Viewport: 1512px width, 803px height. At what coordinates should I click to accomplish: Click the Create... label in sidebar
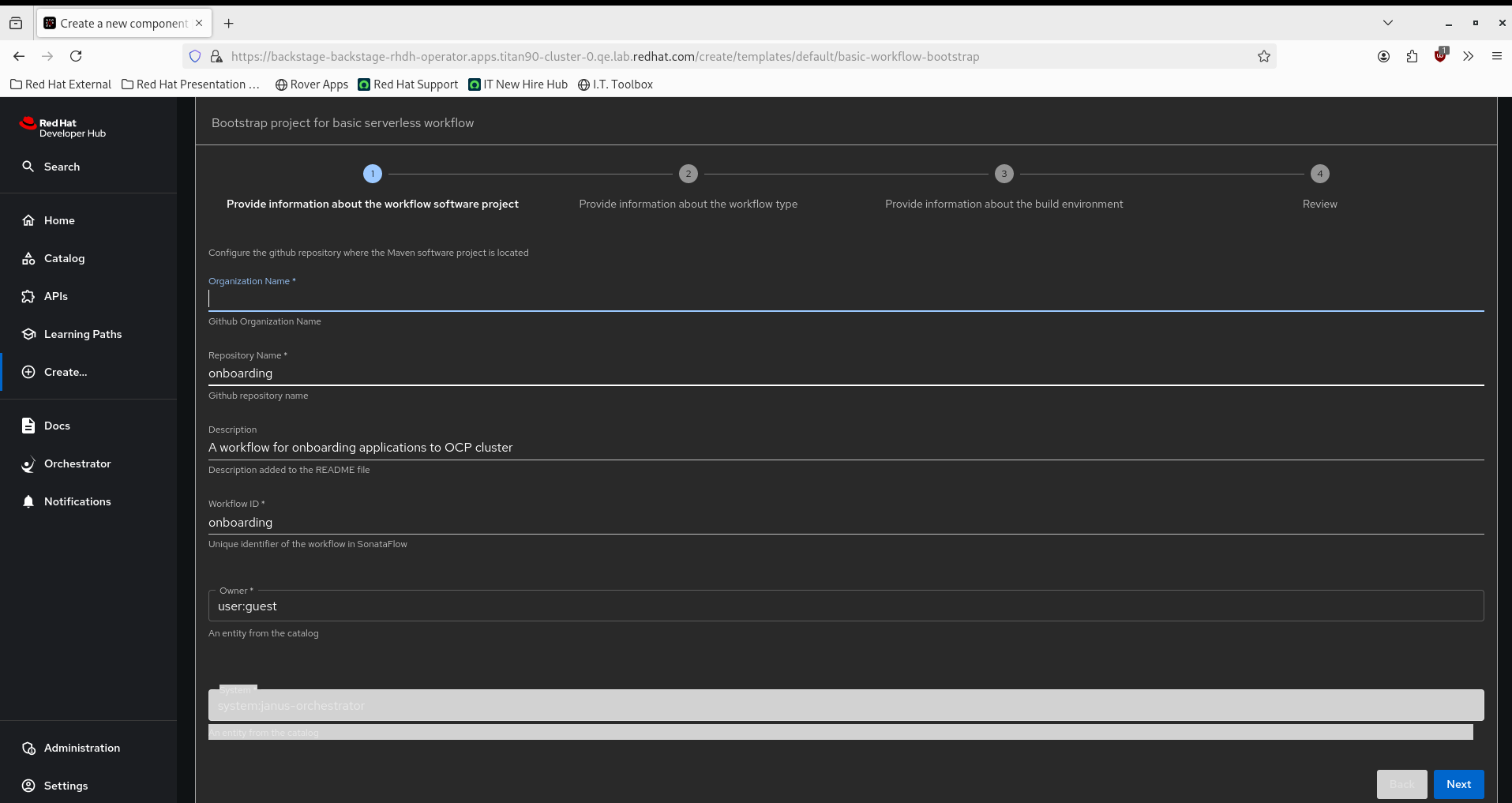pyautogui.click(x=66, y=372)
